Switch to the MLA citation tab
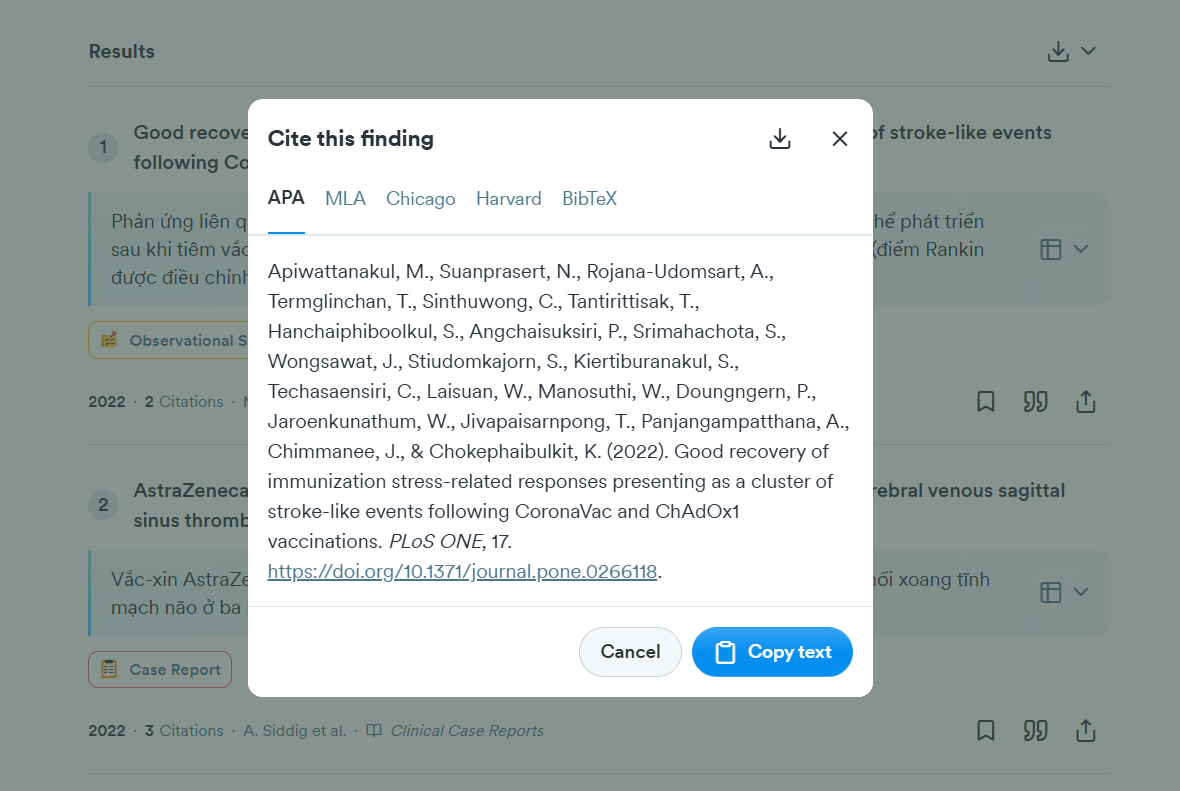 click(x=345, y=199)
